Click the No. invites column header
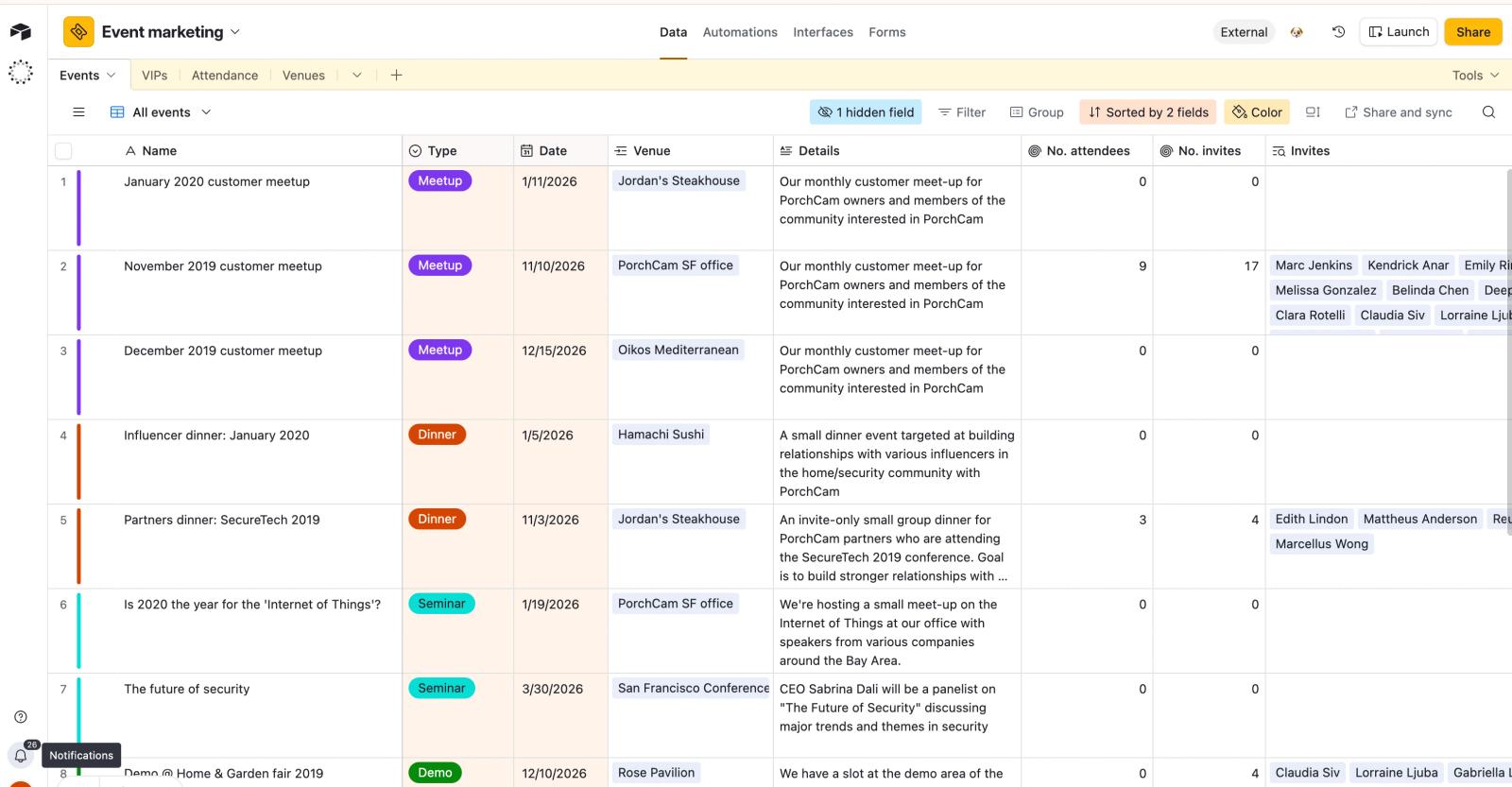This screenshot has height=787, width=1512. (x=1209, y=151)
